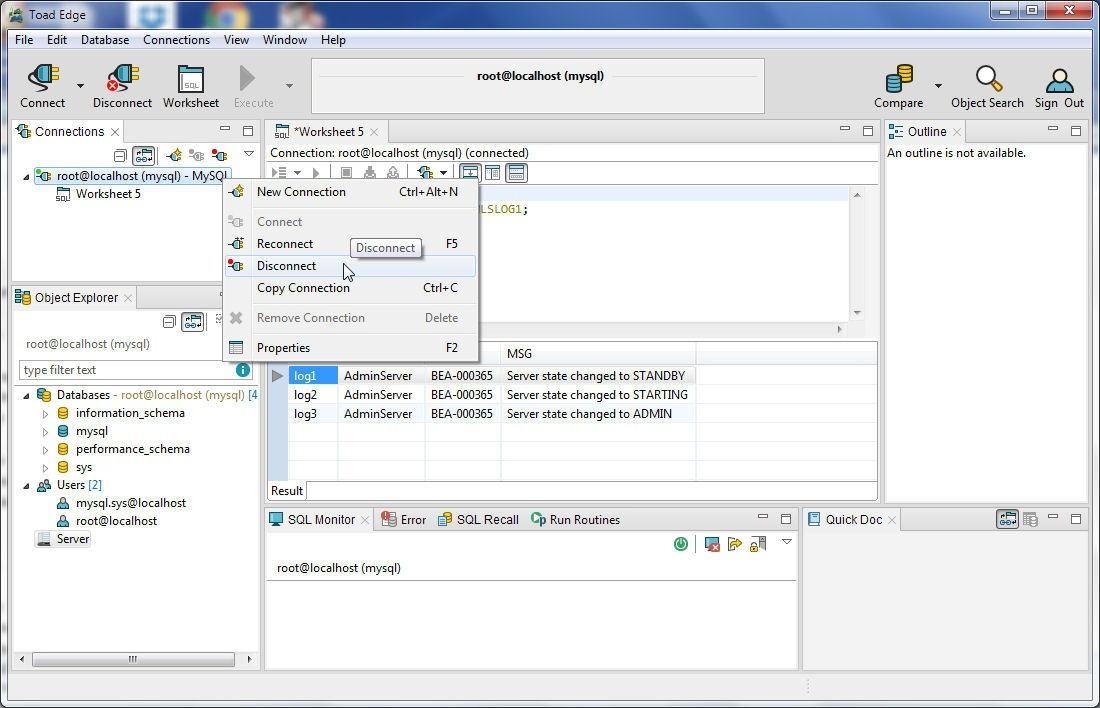Open Properties from the context menu
Screen dimensions: 1100x708
[x=350, y=347]
